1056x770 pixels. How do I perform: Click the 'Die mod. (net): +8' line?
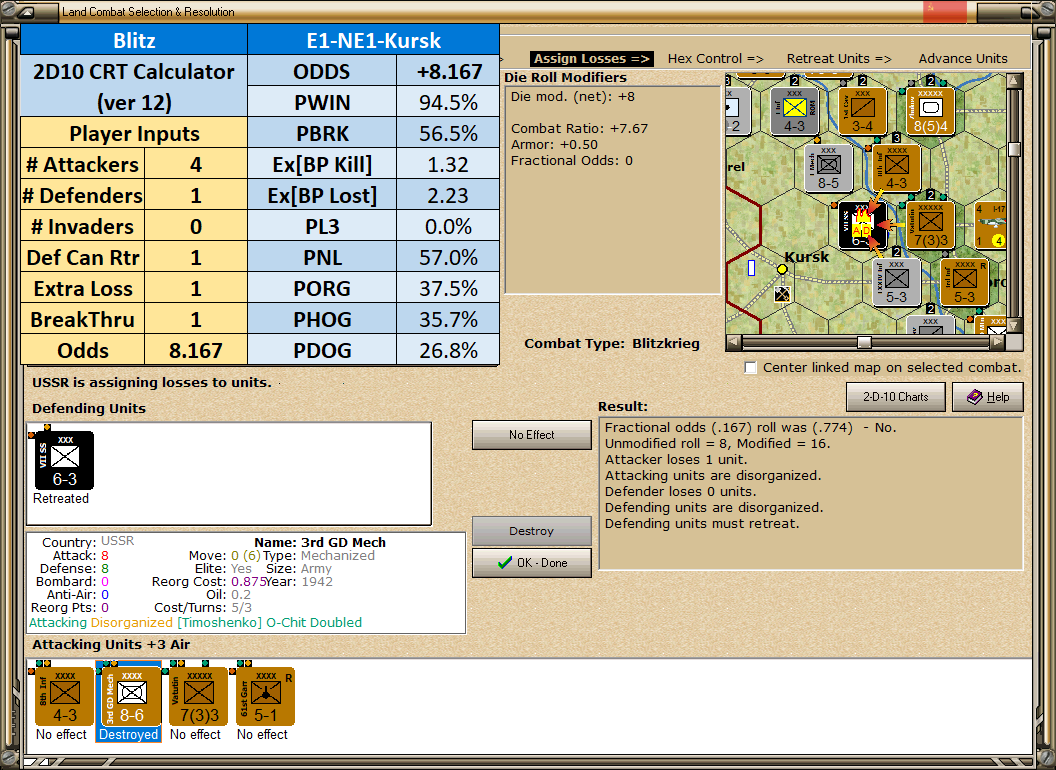(572, 96)
